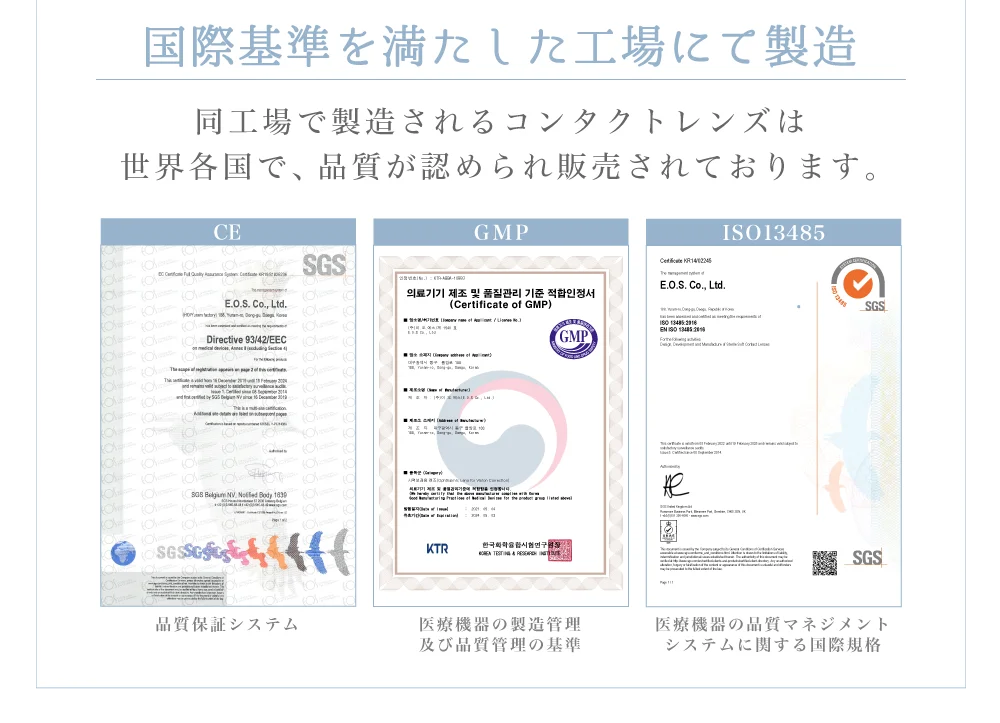Click the red Korean stamp beside Korea Testing Institute
The width and height of the screenshot is (1000, 723).
(x=560, y=550)
